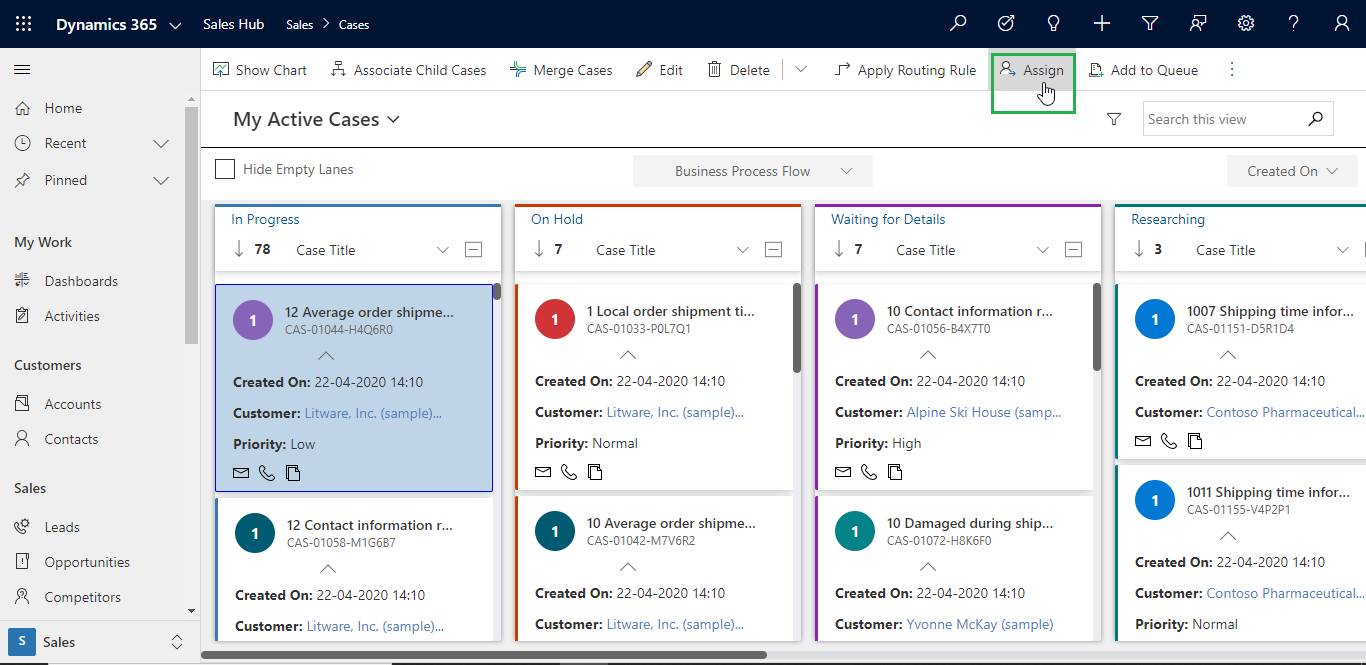Open advanced find funnel in the top bar
Image resolution: width=1366 pixels, height=665 pixels.
click(x=1150, y=24)
